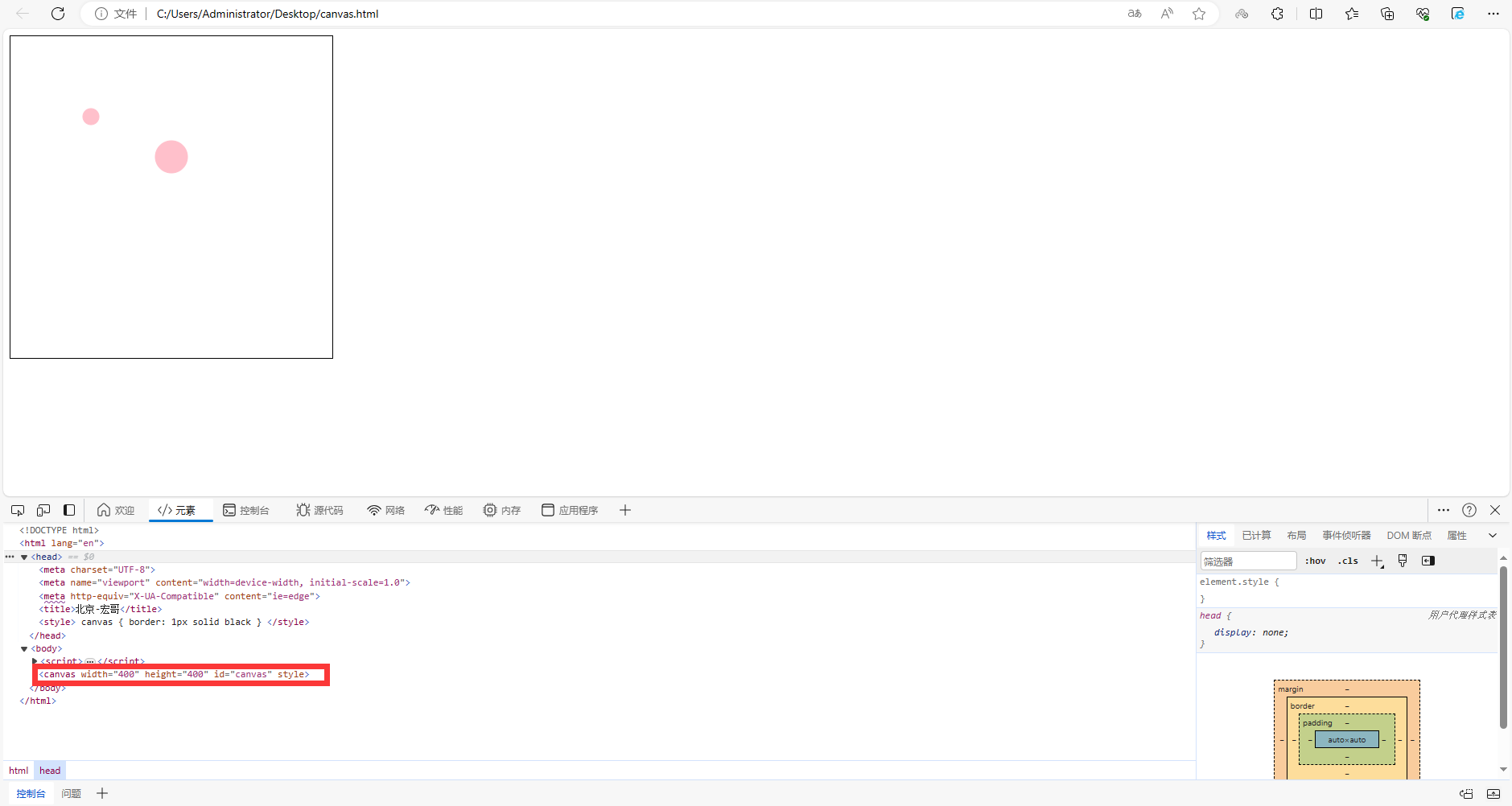The width and height of the screenshot is (1512, 806).
Task: Toggle split screen view icon
Action: click(x=1316, y=14)
